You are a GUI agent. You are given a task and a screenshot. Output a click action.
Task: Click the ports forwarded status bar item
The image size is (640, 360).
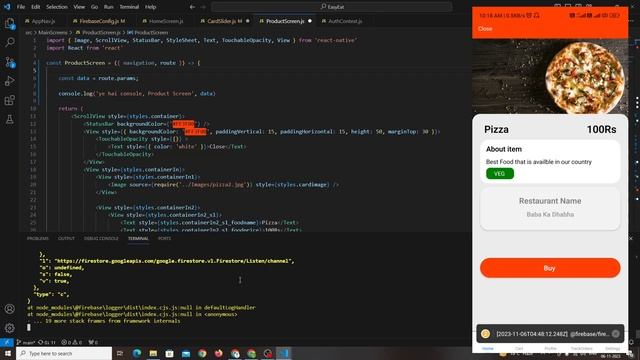[x=93, y=342]
